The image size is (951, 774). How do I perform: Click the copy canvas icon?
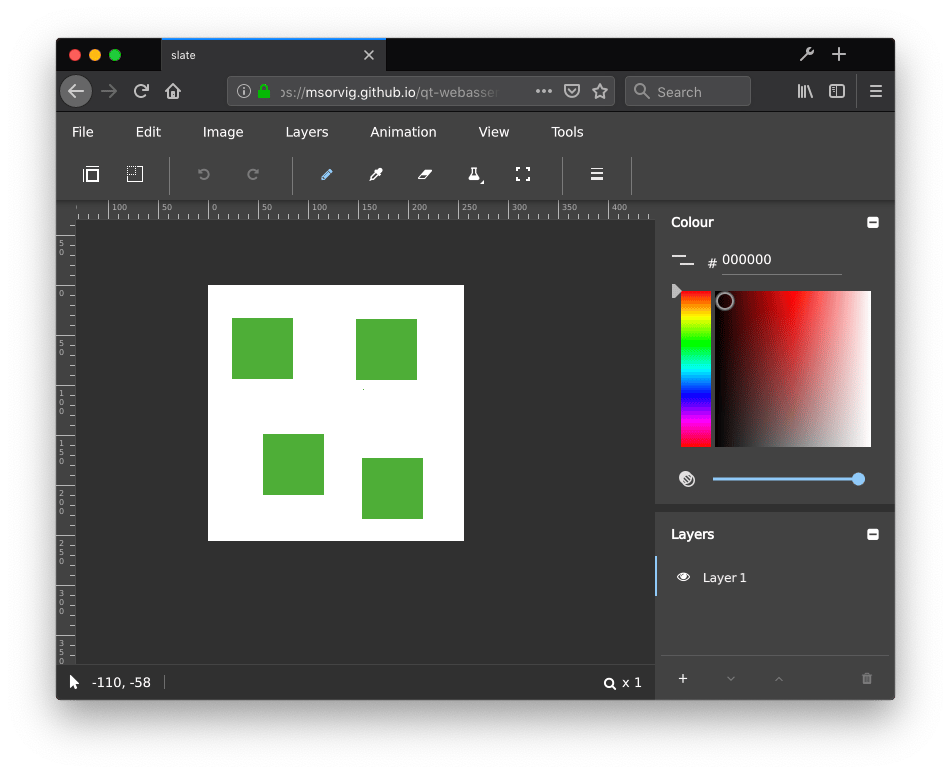91,174
